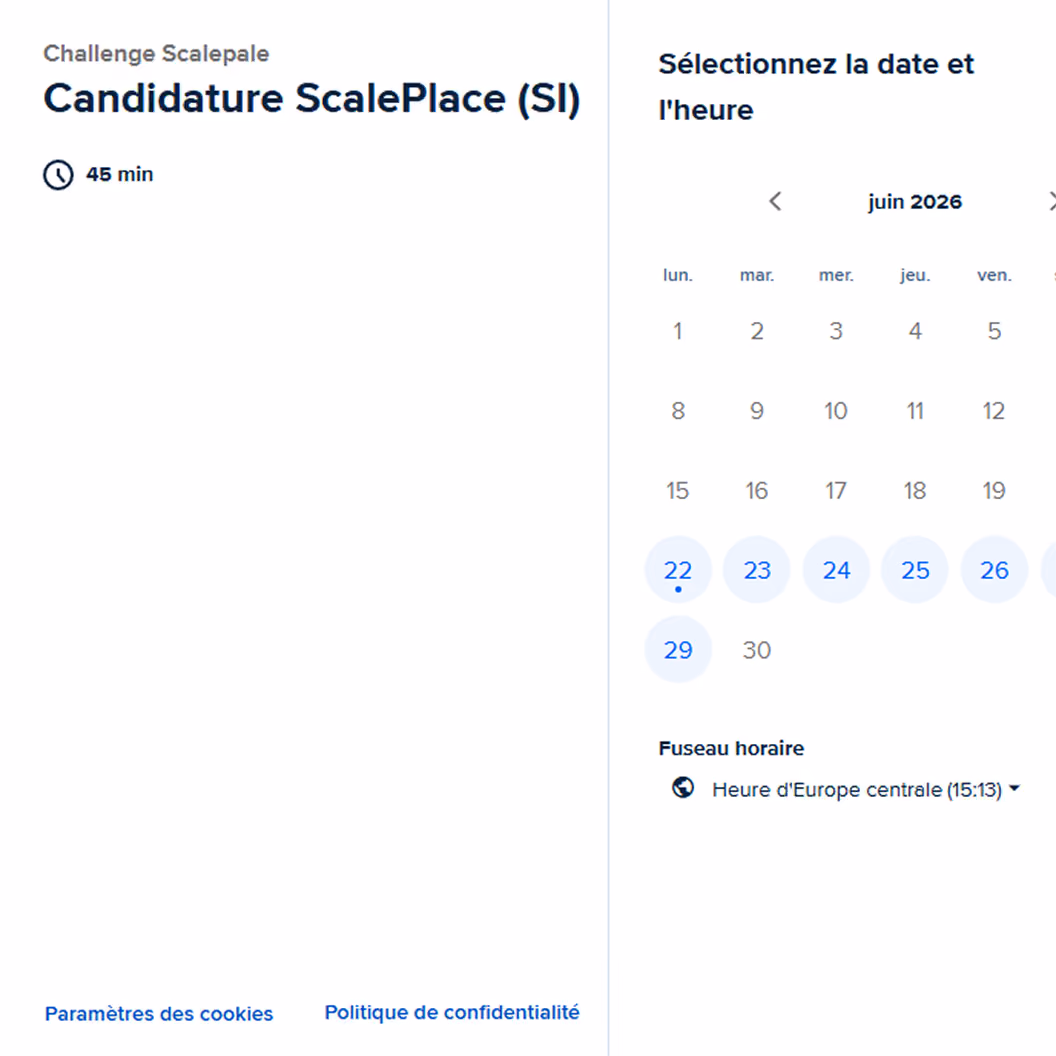
Task: Click the clock duration icon
Action: 59,175
